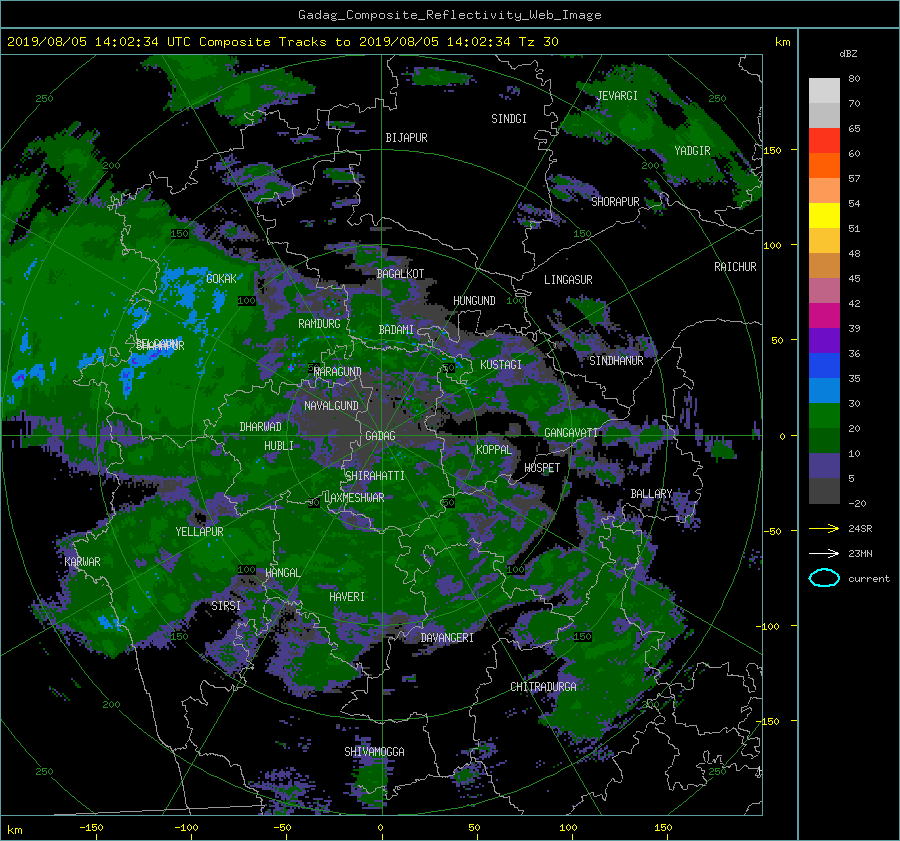This screenshot has height=841, width=900.
Task: Click the SHIRAHATTI city label
Action: [x=375, y=476]
